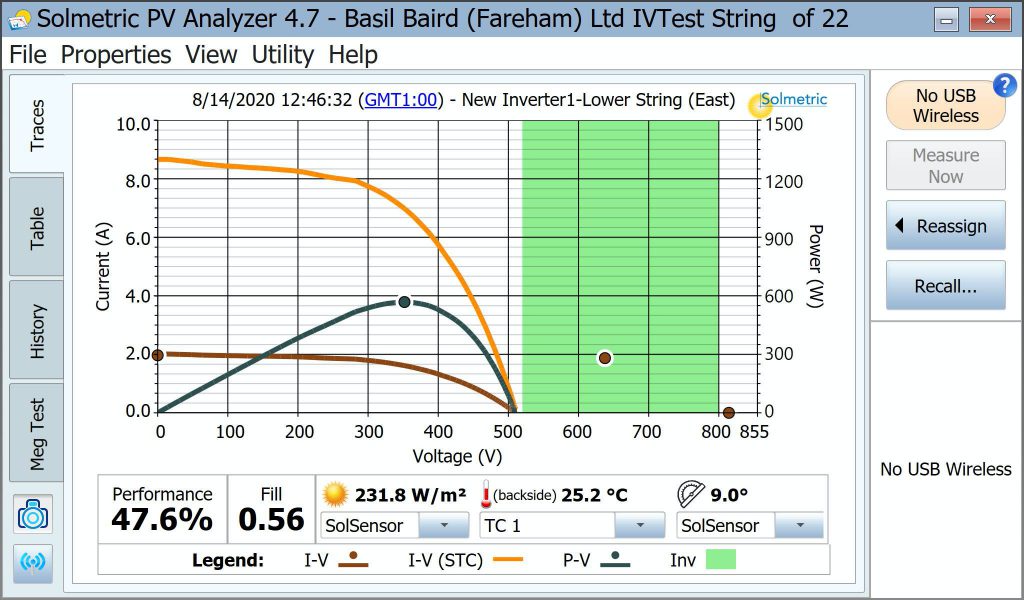Click the Current (A) axis label
This screenshot has width=1024, height=600.
click(x=104, y=266)
